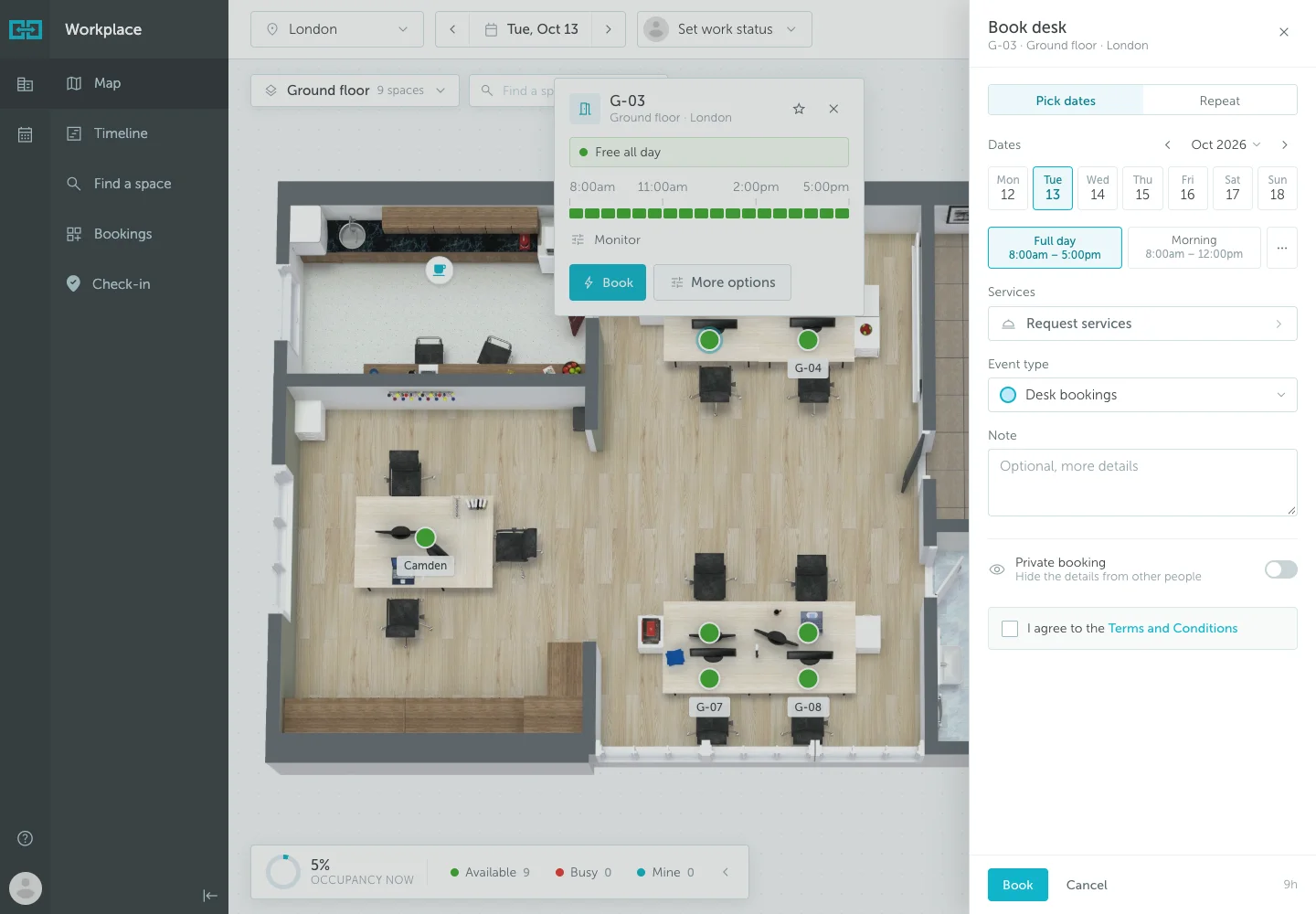Click Book button in G-03 popup

pos(608,282)
